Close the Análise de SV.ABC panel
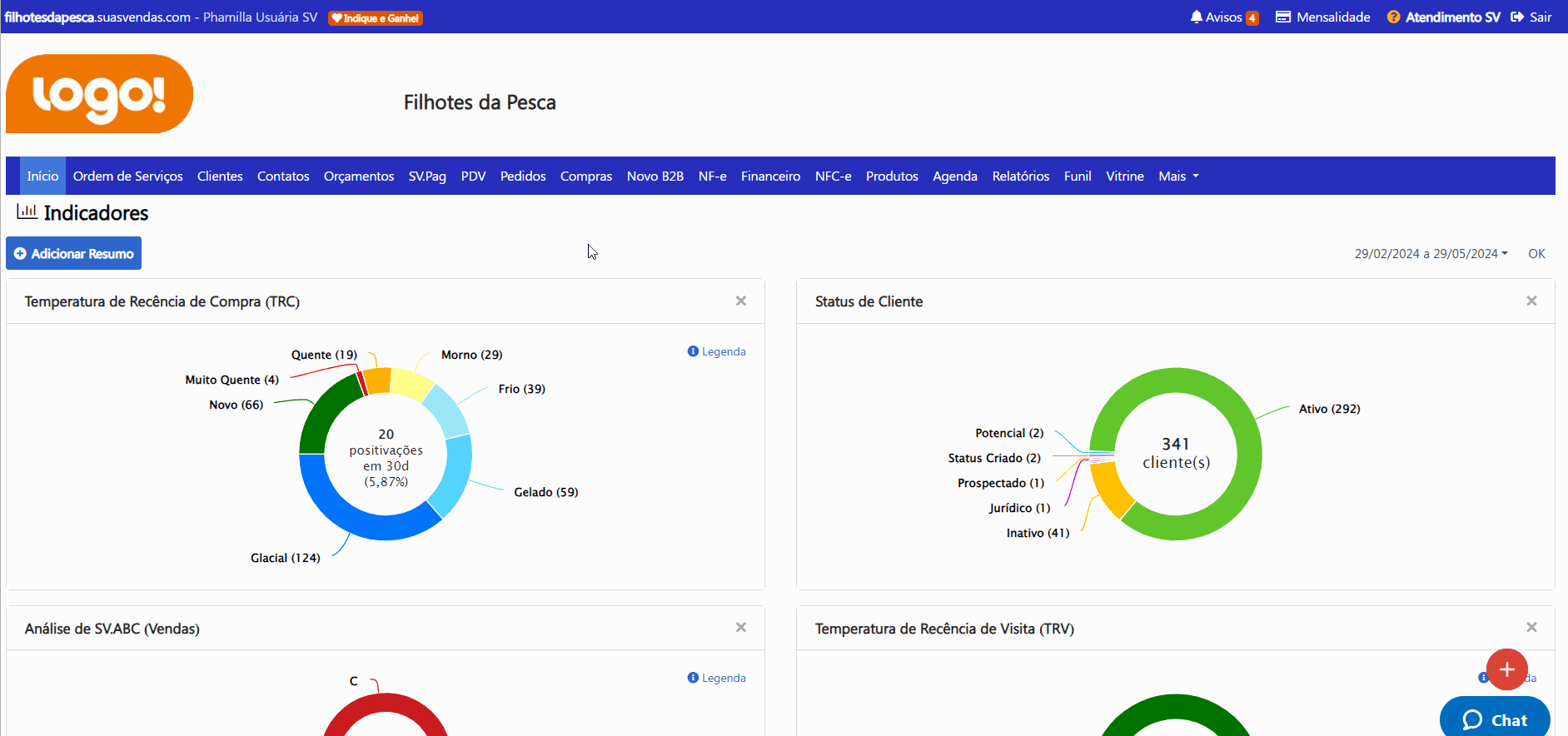This screenshot has height=736, width=1568. [741, 627]
